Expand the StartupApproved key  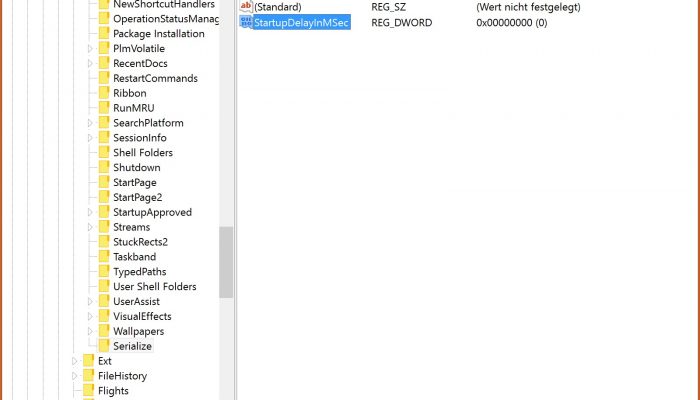click(x=90, y=212)
